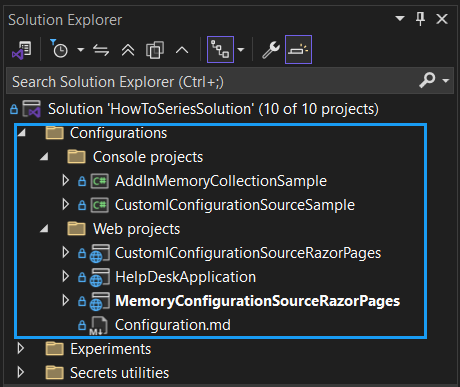
Task: Click the single up caret toolbar icon
Action: coord(182,50)
